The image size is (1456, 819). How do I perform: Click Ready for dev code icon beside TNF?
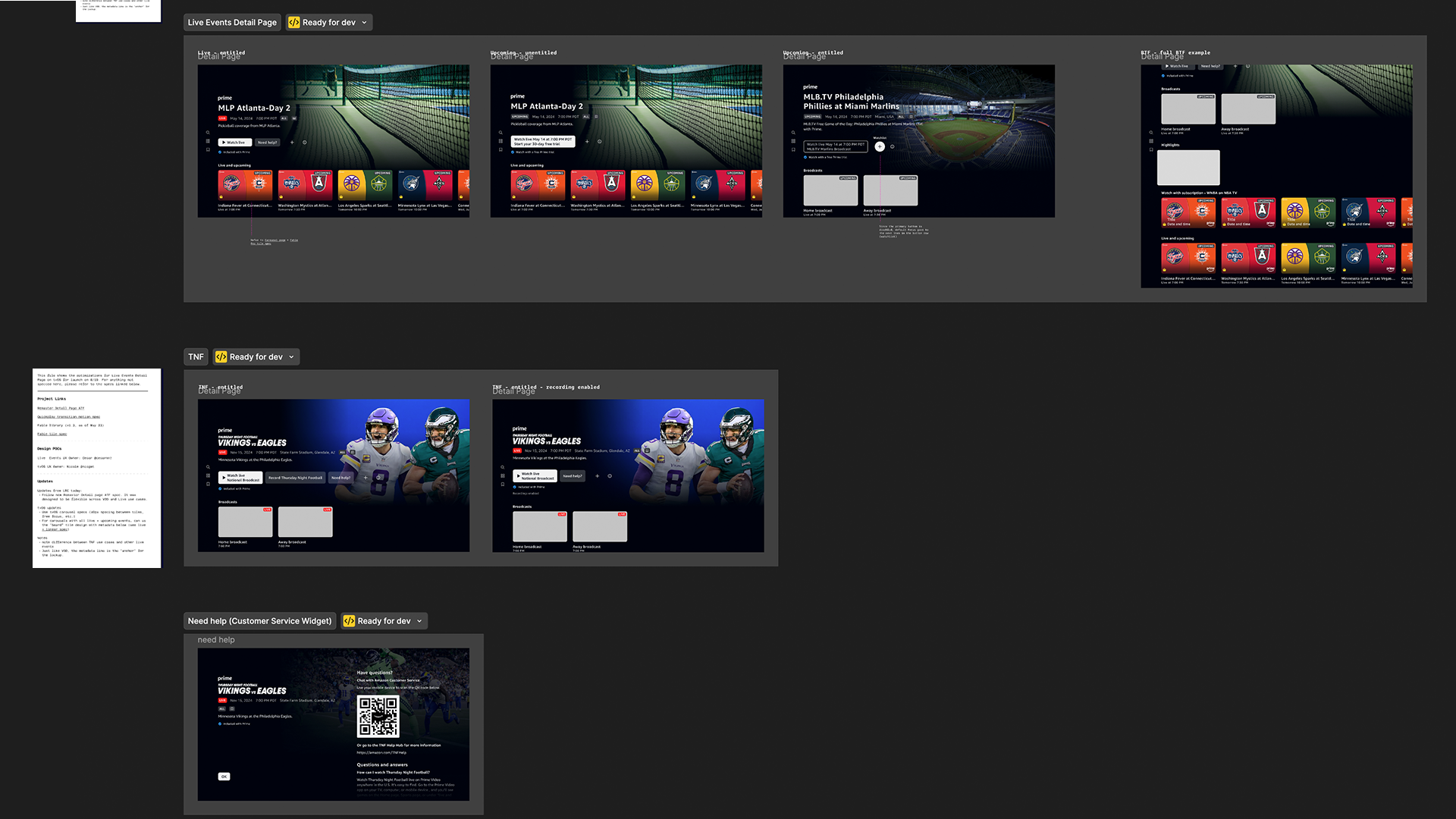[x=221, y=357]
